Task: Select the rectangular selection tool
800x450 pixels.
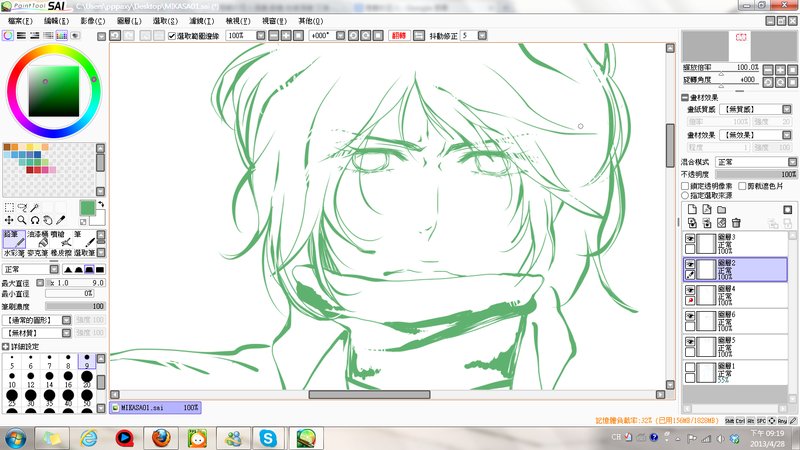Action: coord(9,207)
